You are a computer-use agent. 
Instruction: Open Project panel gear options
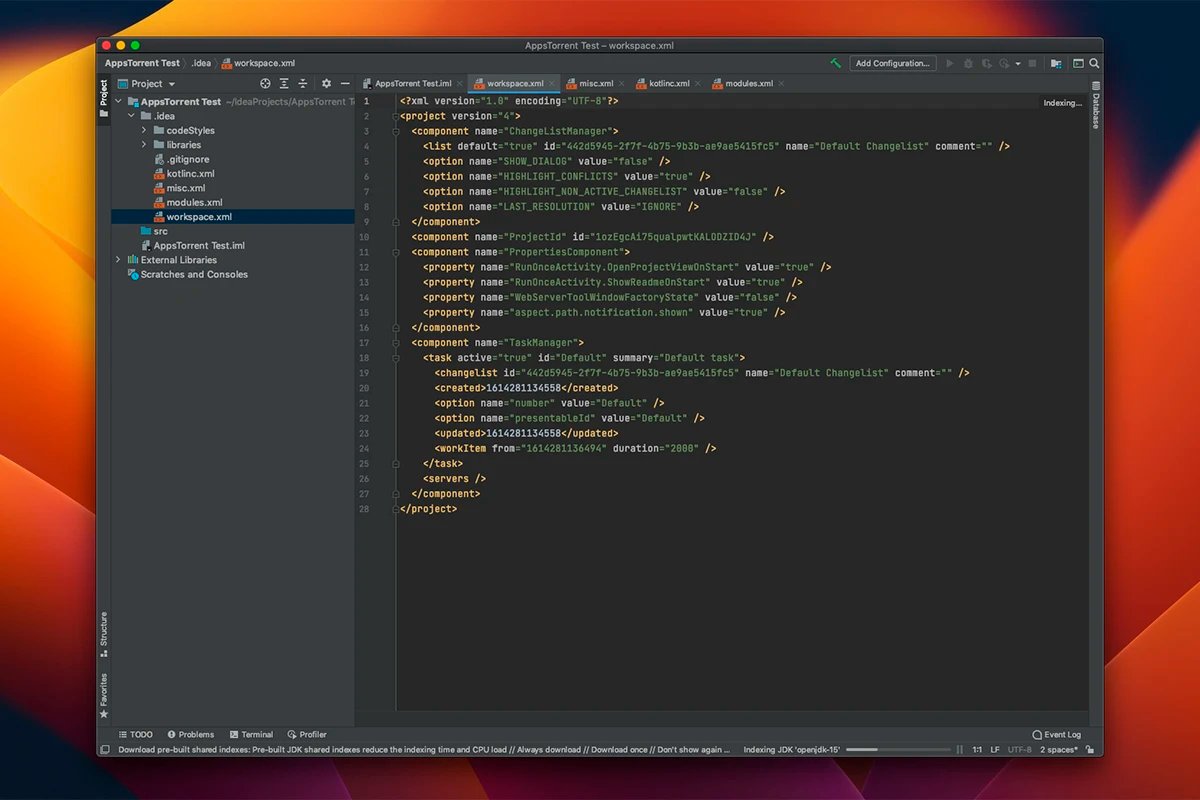tap(326, 84)
